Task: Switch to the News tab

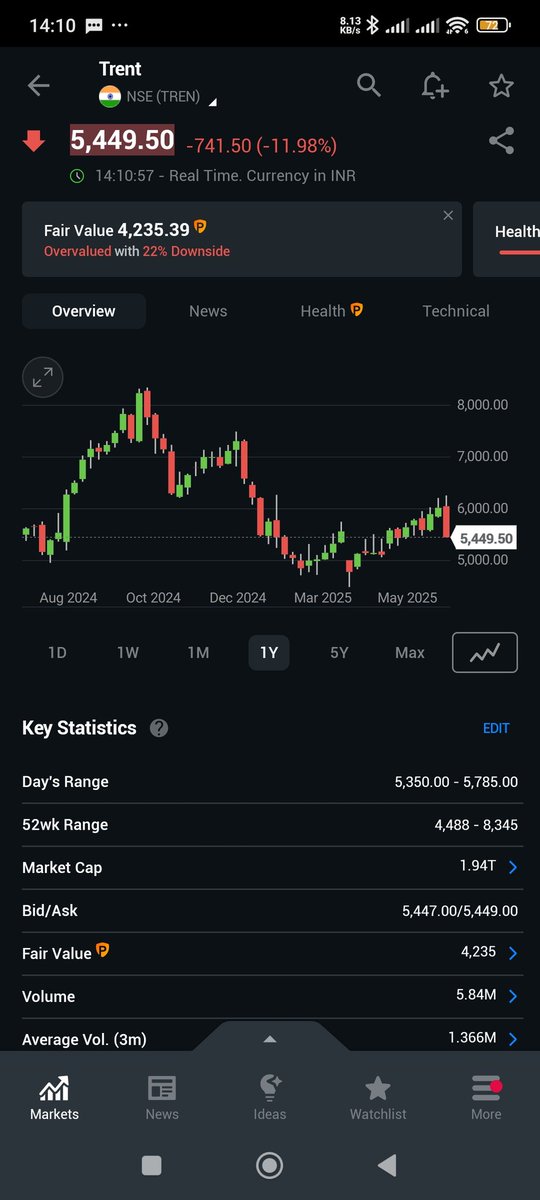Action: [x=208, y=311]
